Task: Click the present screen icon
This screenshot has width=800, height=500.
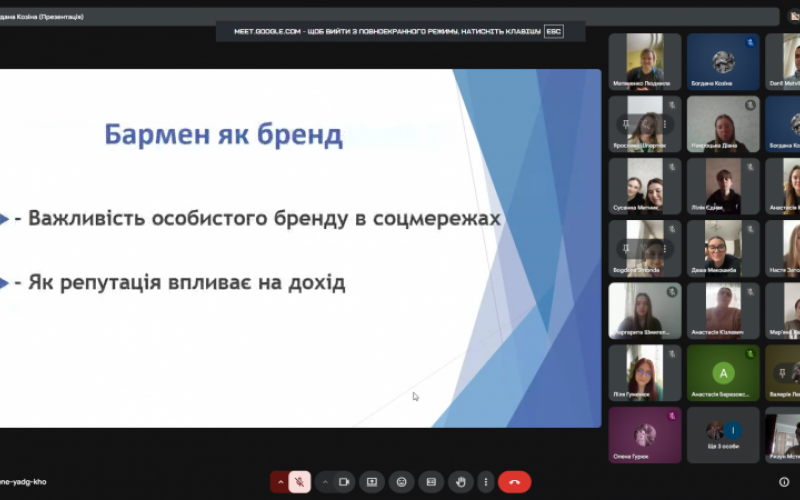Action: [x=372, y=482]
